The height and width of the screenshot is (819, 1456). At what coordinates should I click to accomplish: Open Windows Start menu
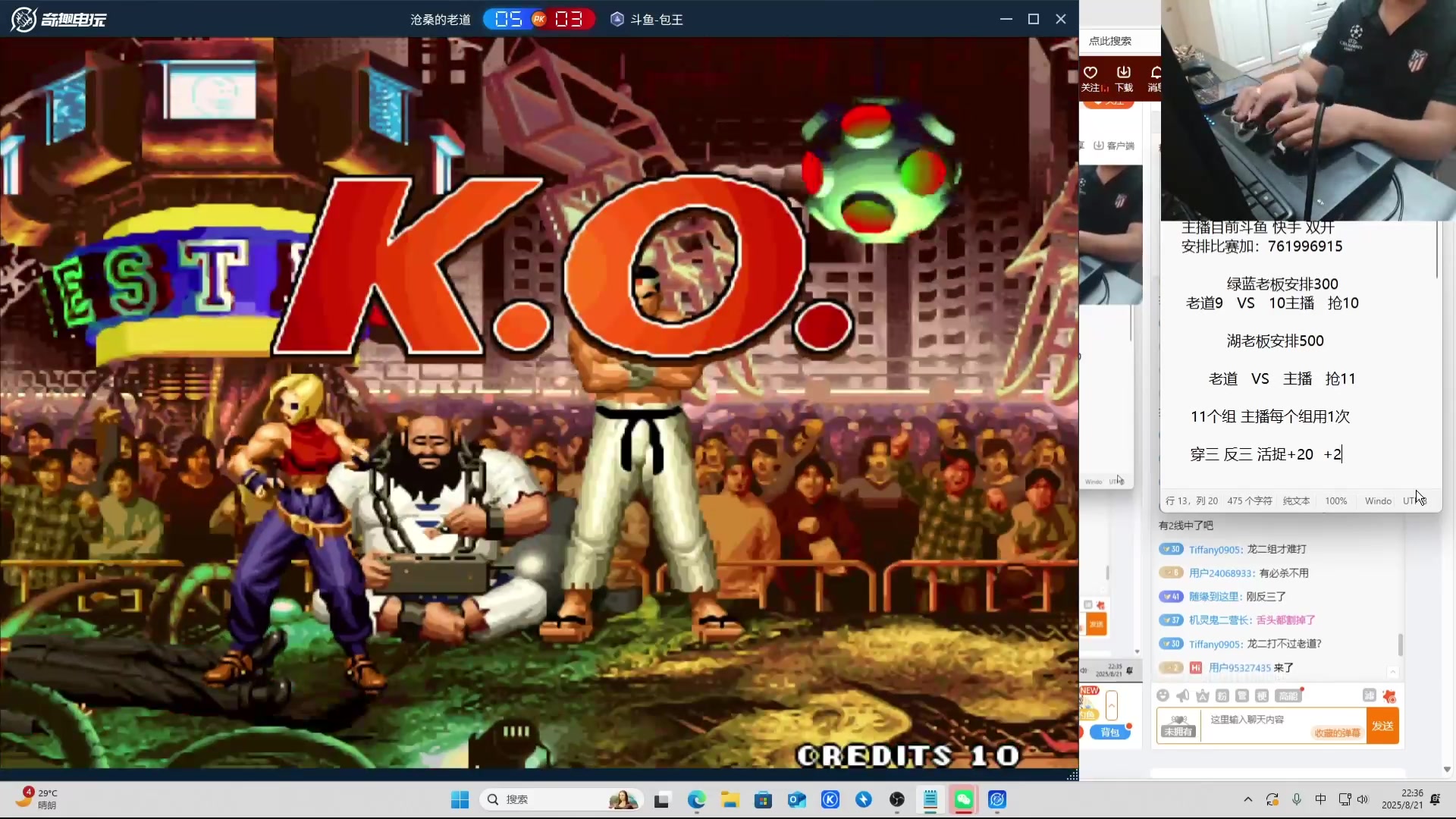460,799
